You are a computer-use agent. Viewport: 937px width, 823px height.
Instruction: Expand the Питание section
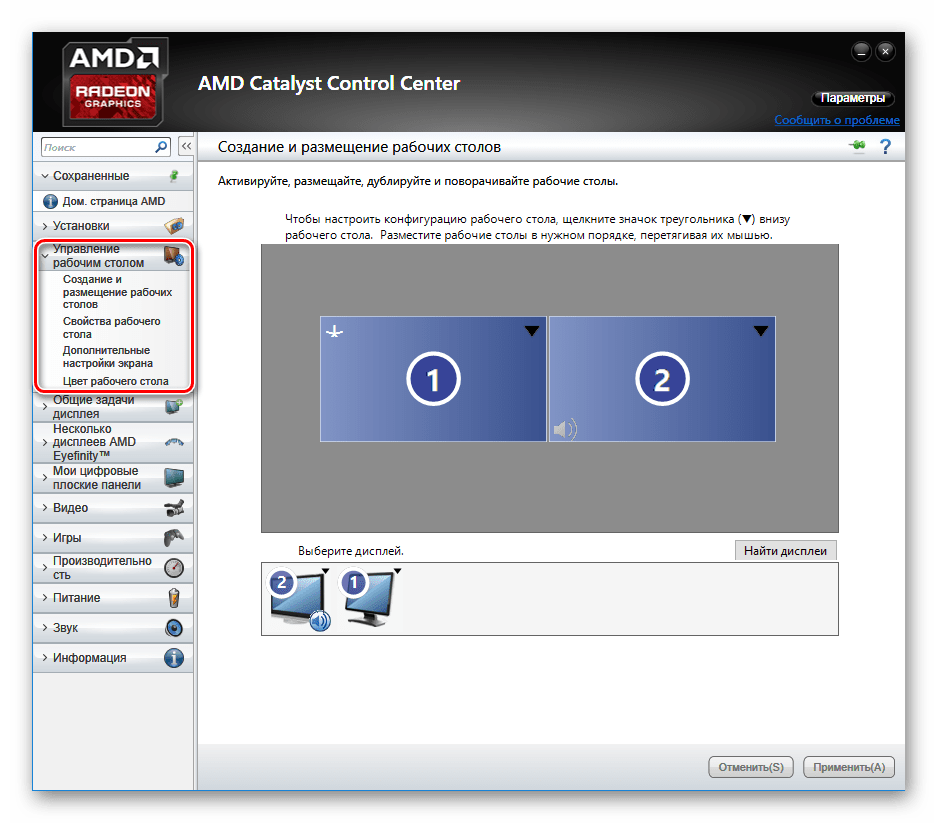pos(45,598)
